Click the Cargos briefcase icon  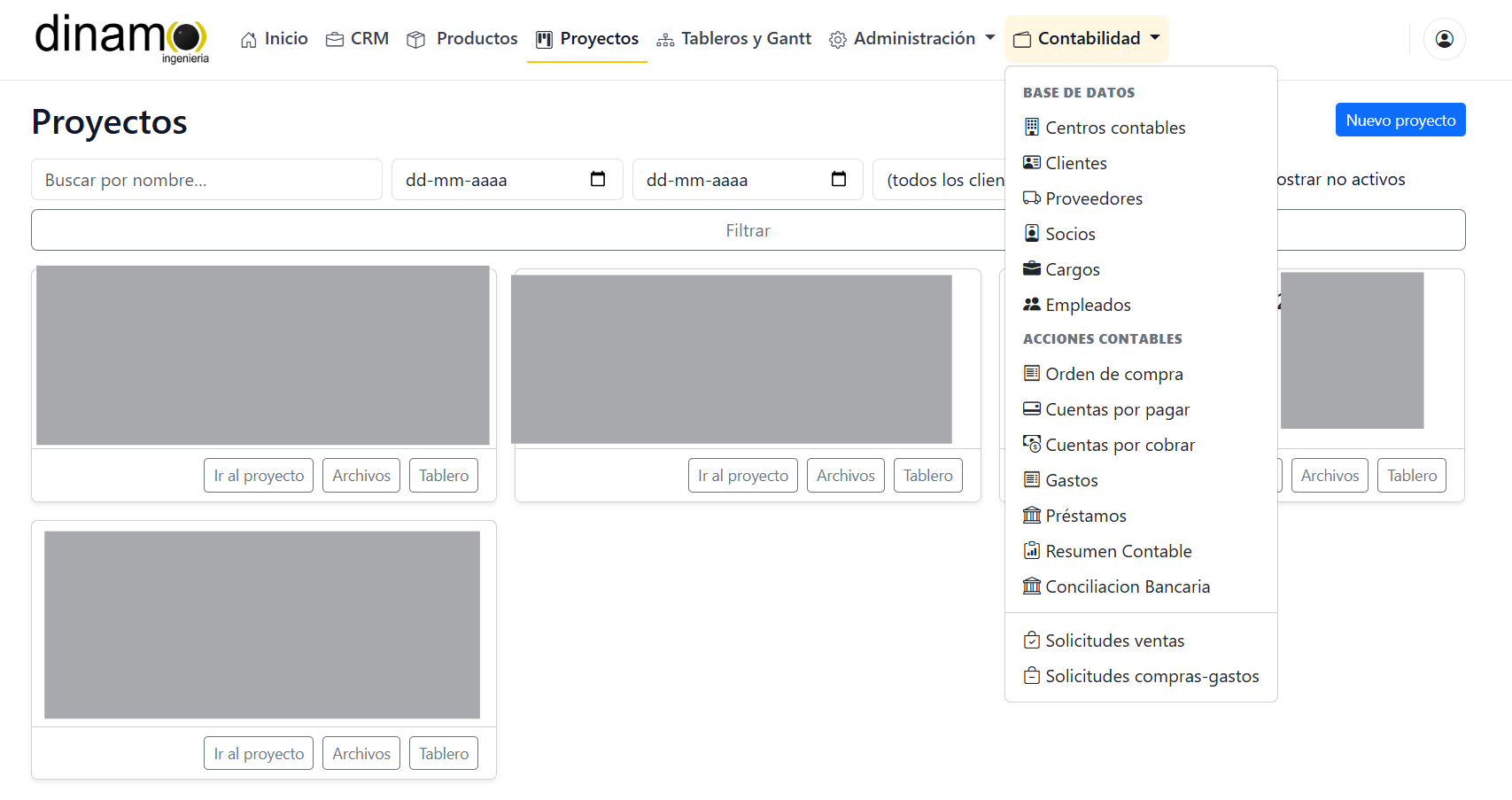(1031, 268)
